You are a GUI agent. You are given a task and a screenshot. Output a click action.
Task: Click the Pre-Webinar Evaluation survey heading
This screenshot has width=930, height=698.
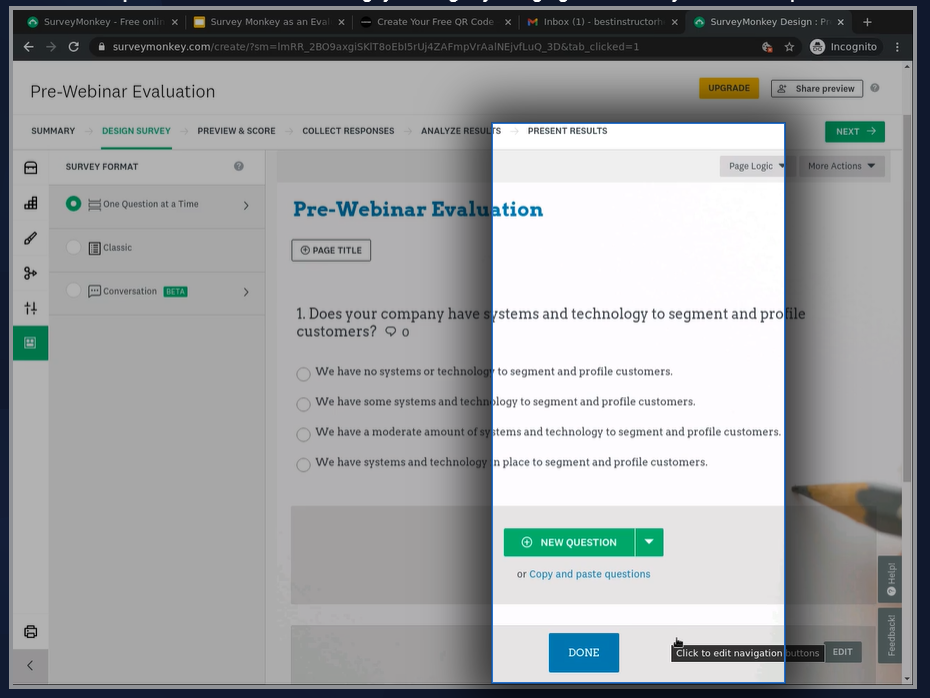418,209
